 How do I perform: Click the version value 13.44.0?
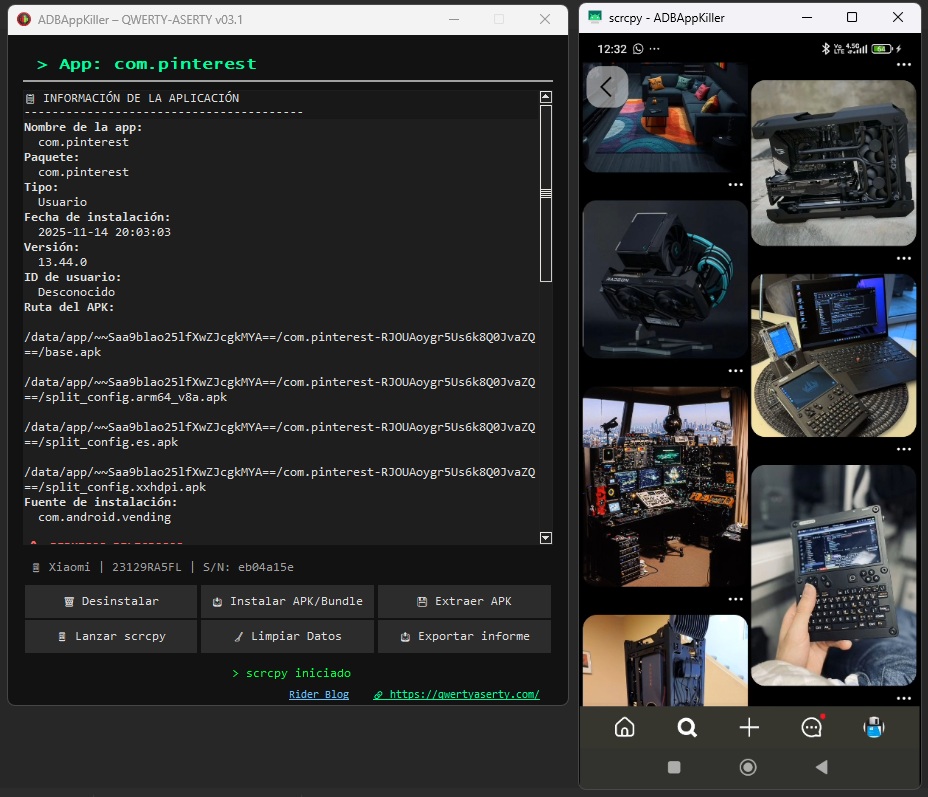[62, 262]
